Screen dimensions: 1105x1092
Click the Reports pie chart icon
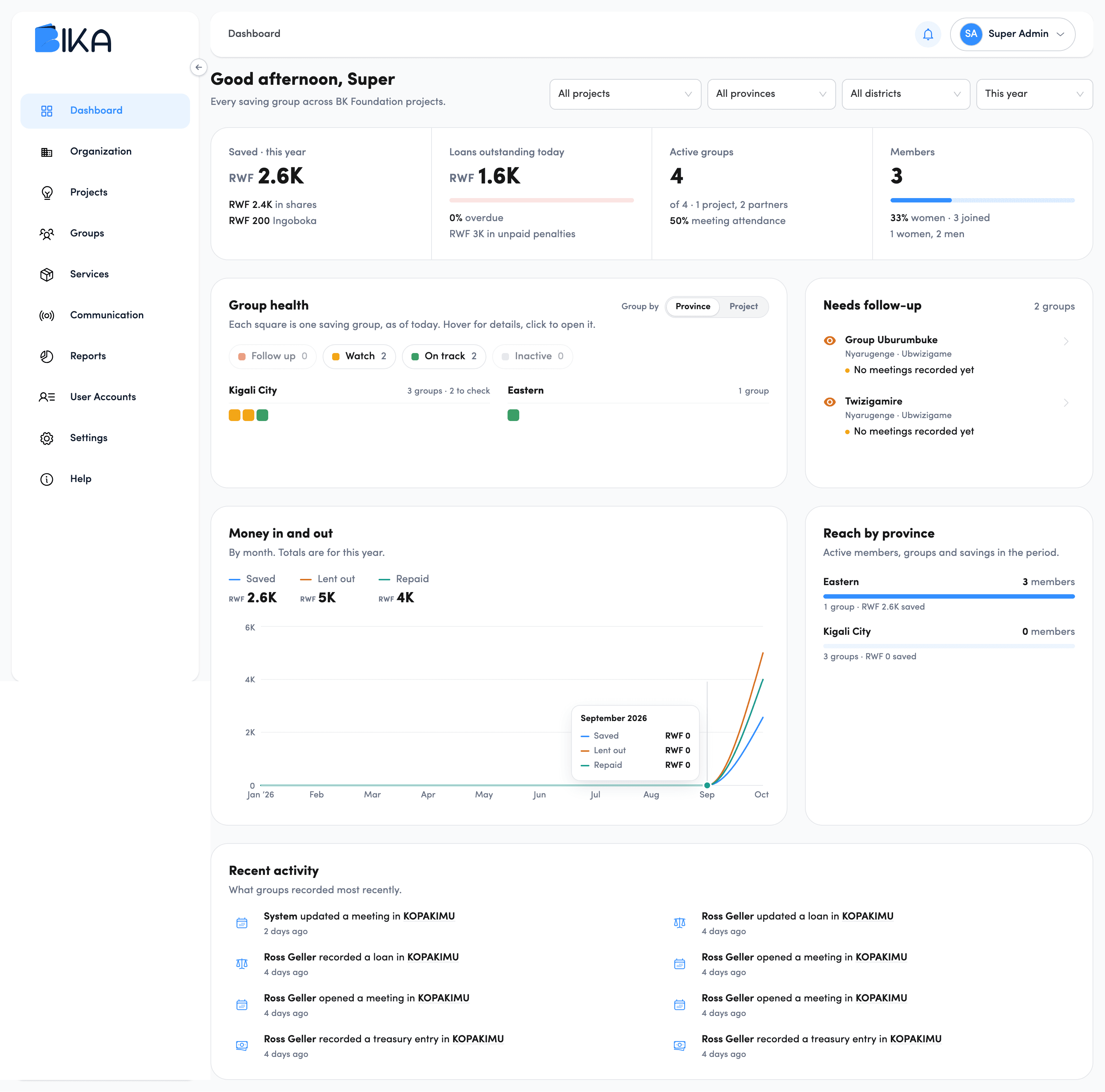(47, 356)
